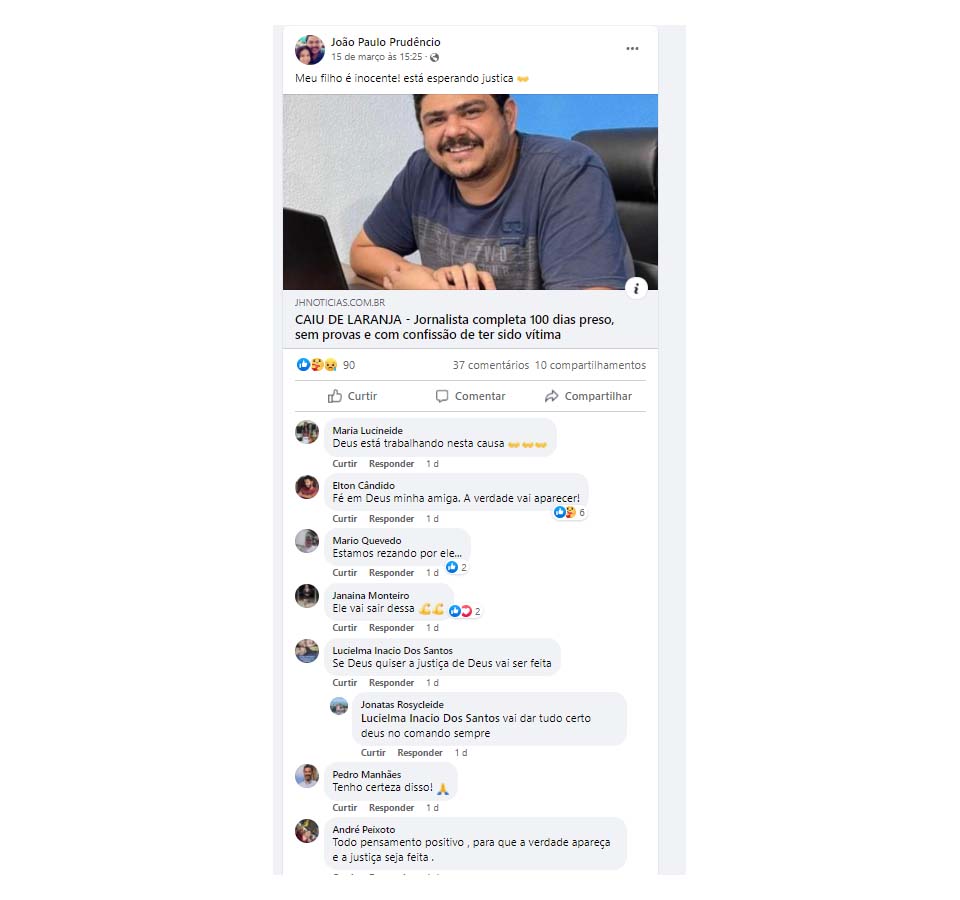Open the article photo thumbnail

tap(470, 192)
